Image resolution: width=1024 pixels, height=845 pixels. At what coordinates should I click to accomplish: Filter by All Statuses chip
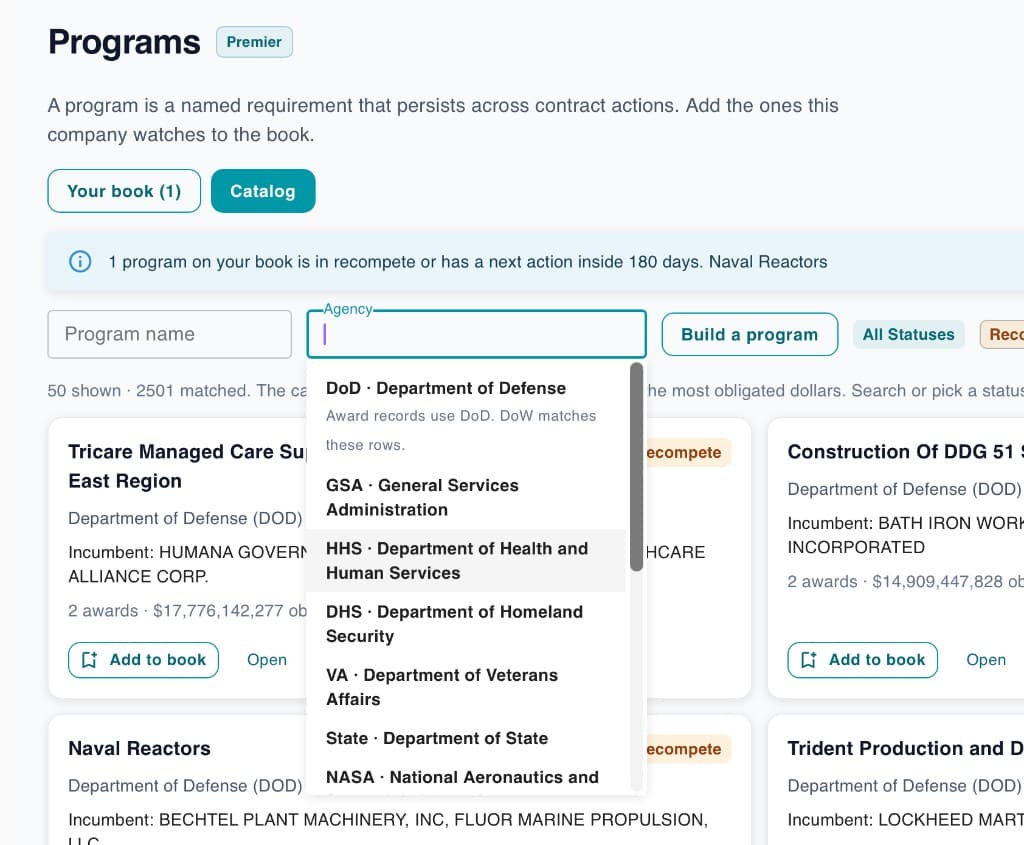point(908,334)
